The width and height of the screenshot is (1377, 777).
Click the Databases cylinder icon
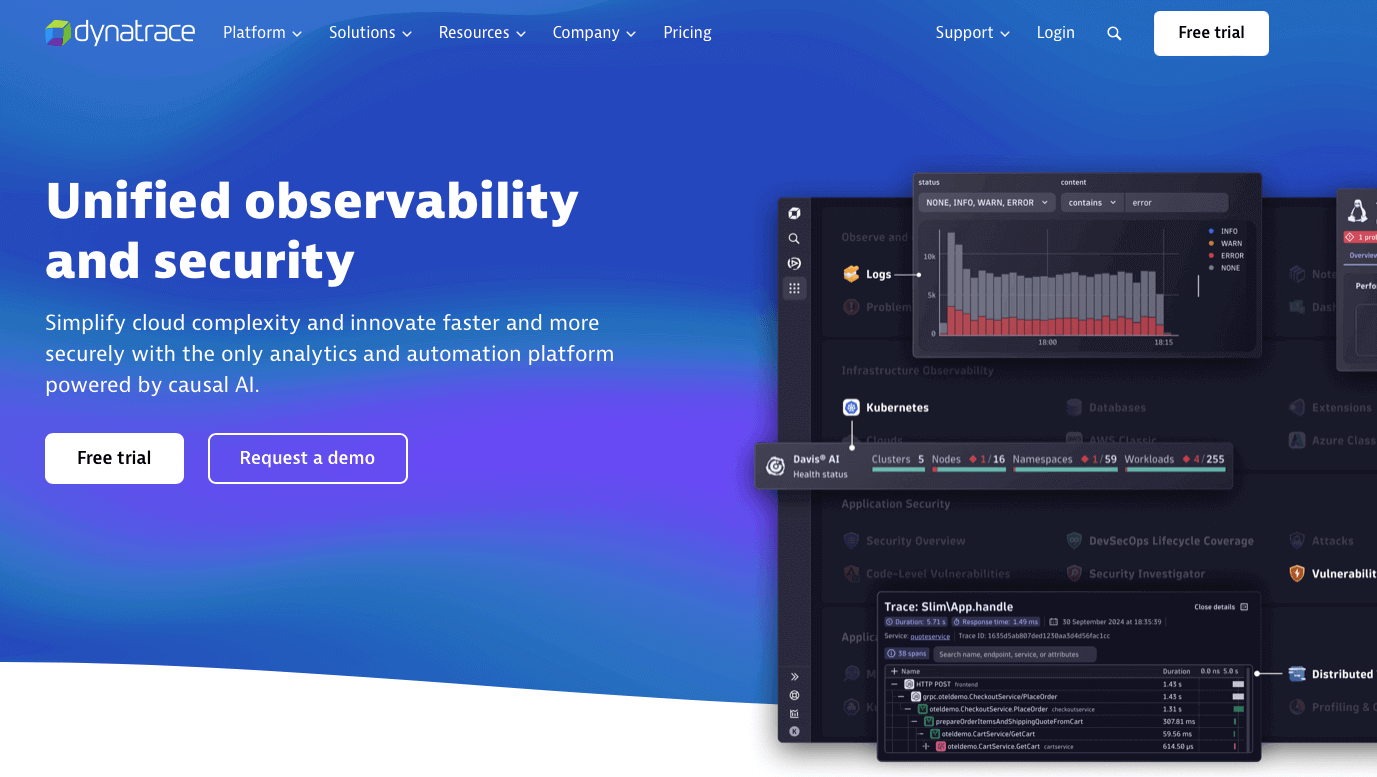(1074, 407)
